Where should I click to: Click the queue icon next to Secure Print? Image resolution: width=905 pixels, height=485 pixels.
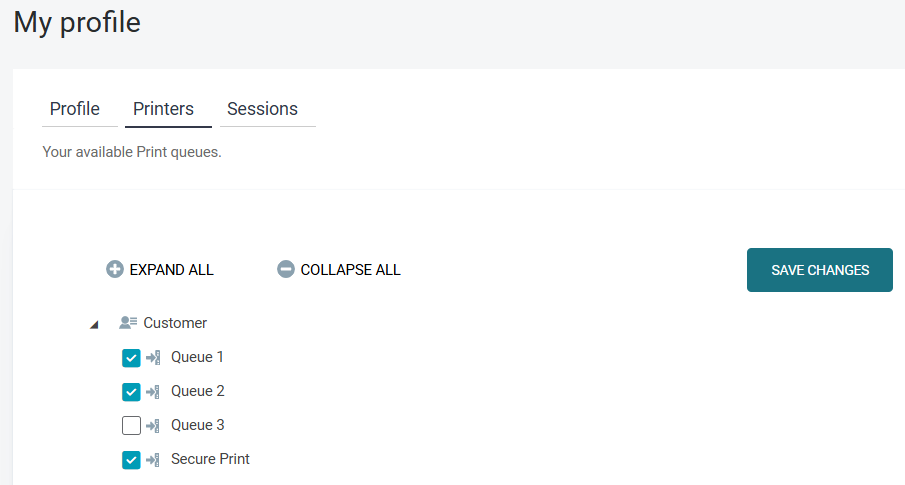(x=153, y=459)
